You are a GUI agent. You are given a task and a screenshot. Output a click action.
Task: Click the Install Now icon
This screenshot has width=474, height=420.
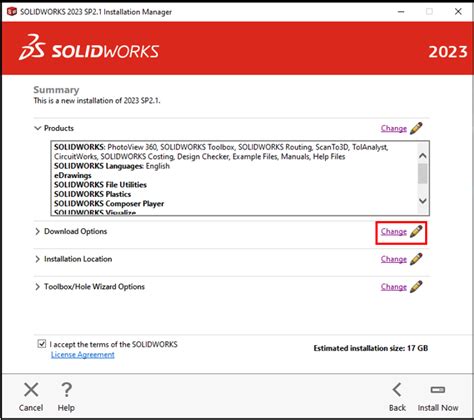(438, 389)
